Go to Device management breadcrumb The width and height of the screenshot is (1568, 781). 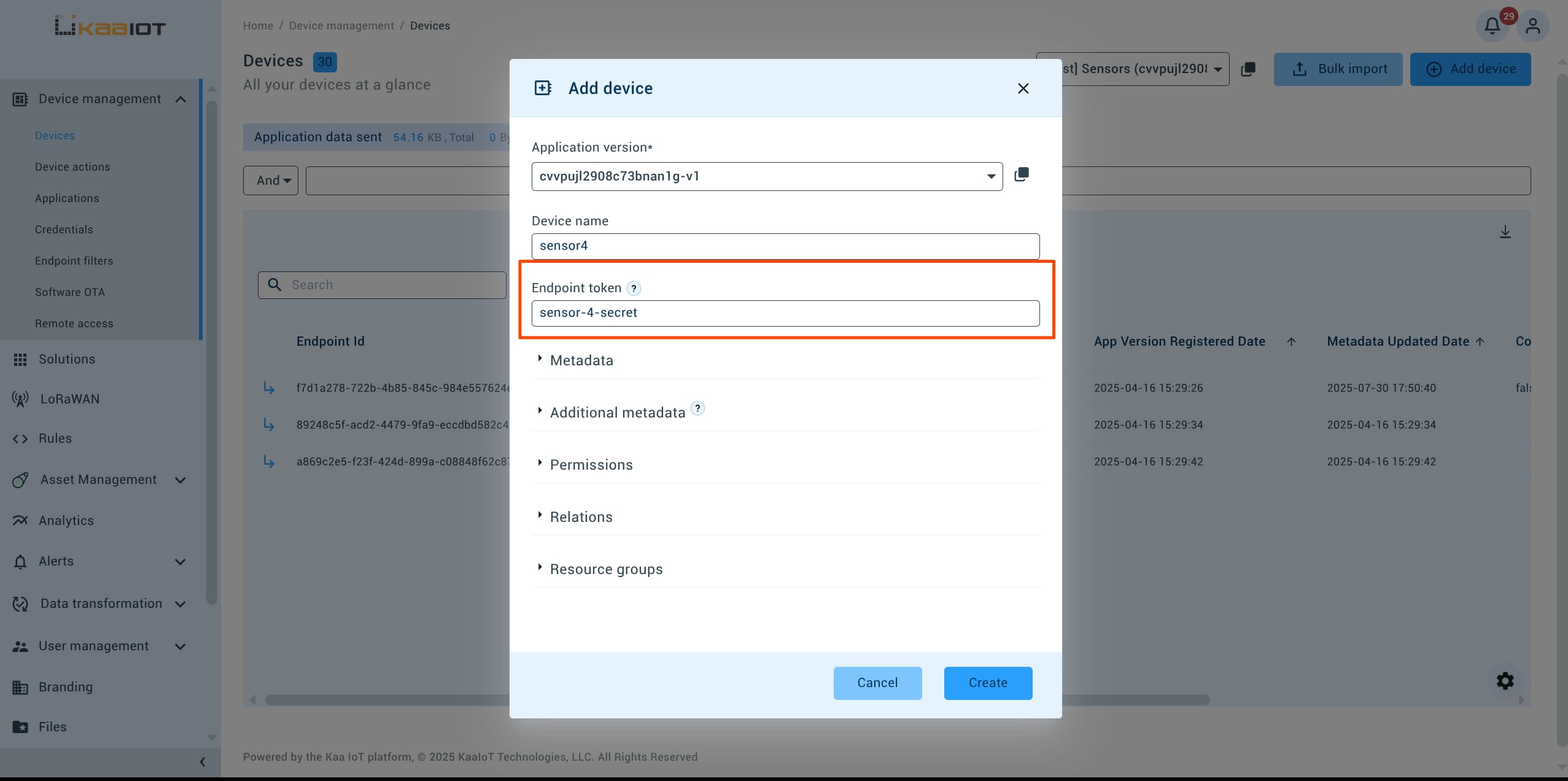point(341,26)
